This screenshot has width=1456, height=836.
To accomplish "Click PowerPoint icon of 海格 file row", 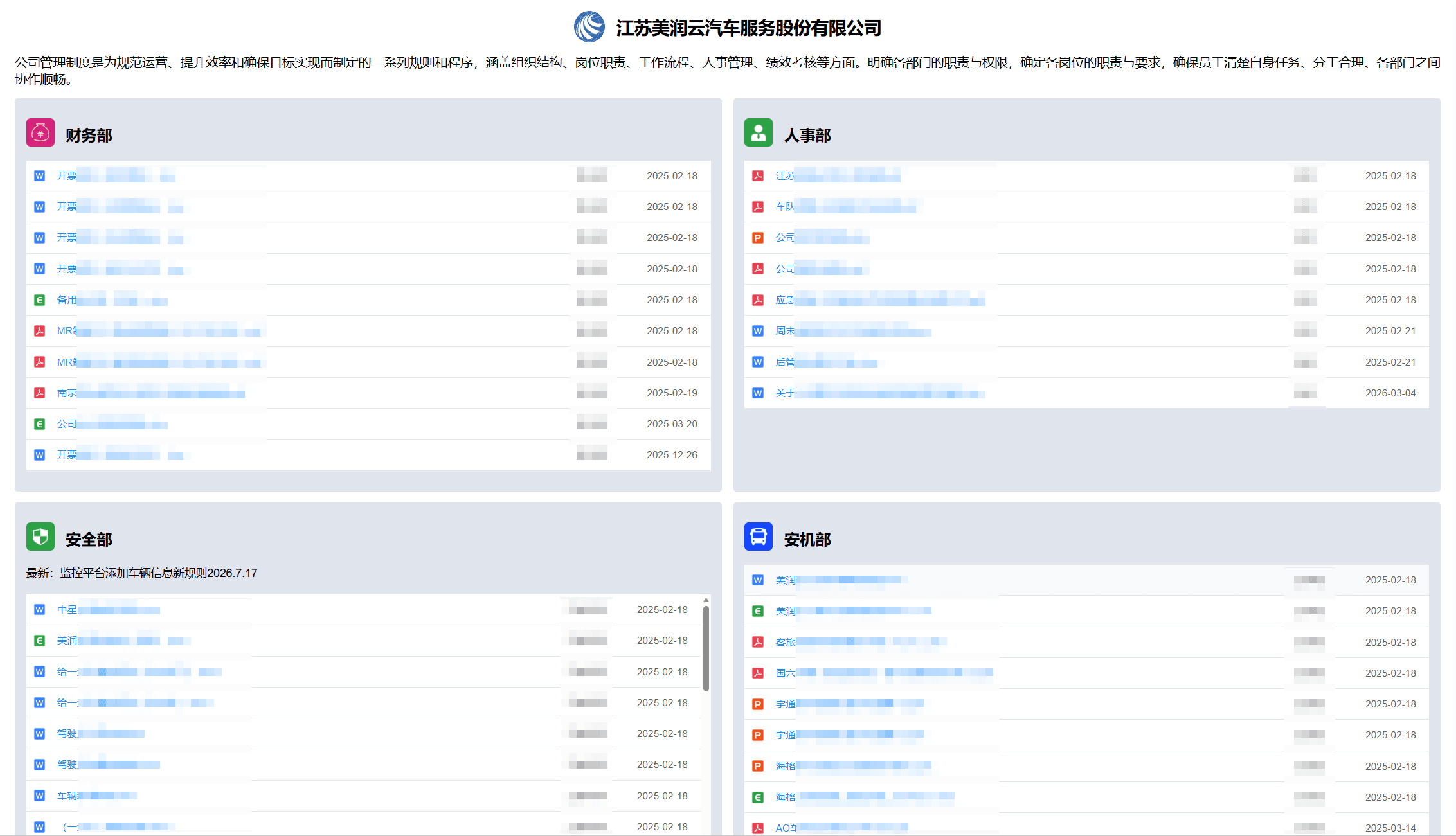I will [758, 766].
